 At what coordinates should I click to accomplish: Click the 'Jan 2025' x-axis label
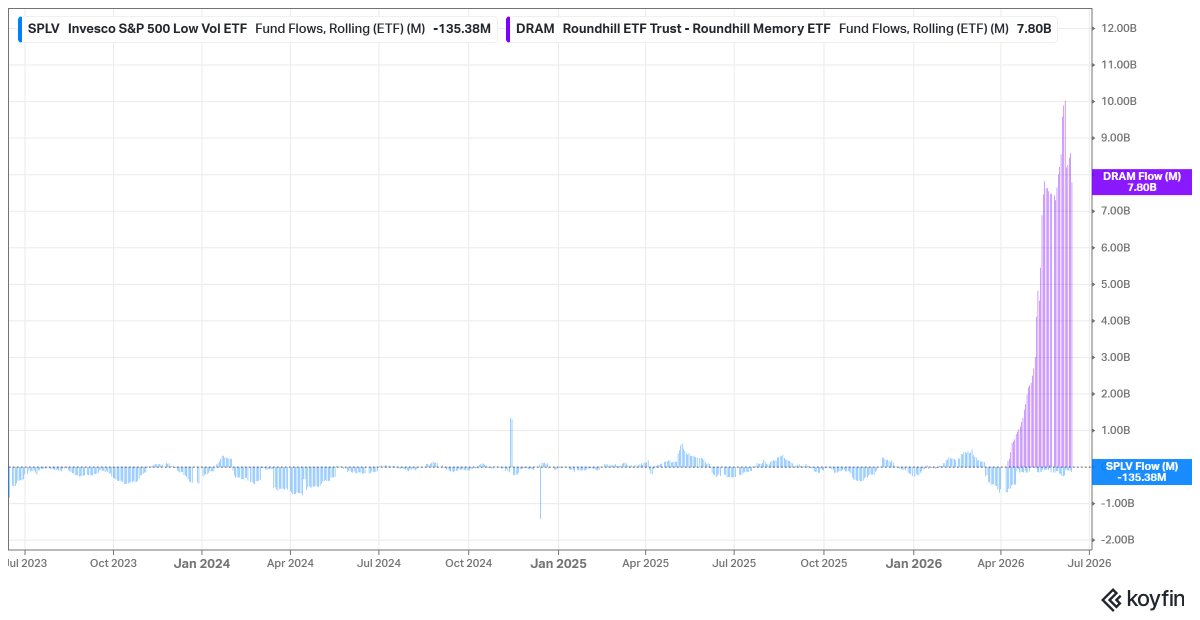coord(558,563)
